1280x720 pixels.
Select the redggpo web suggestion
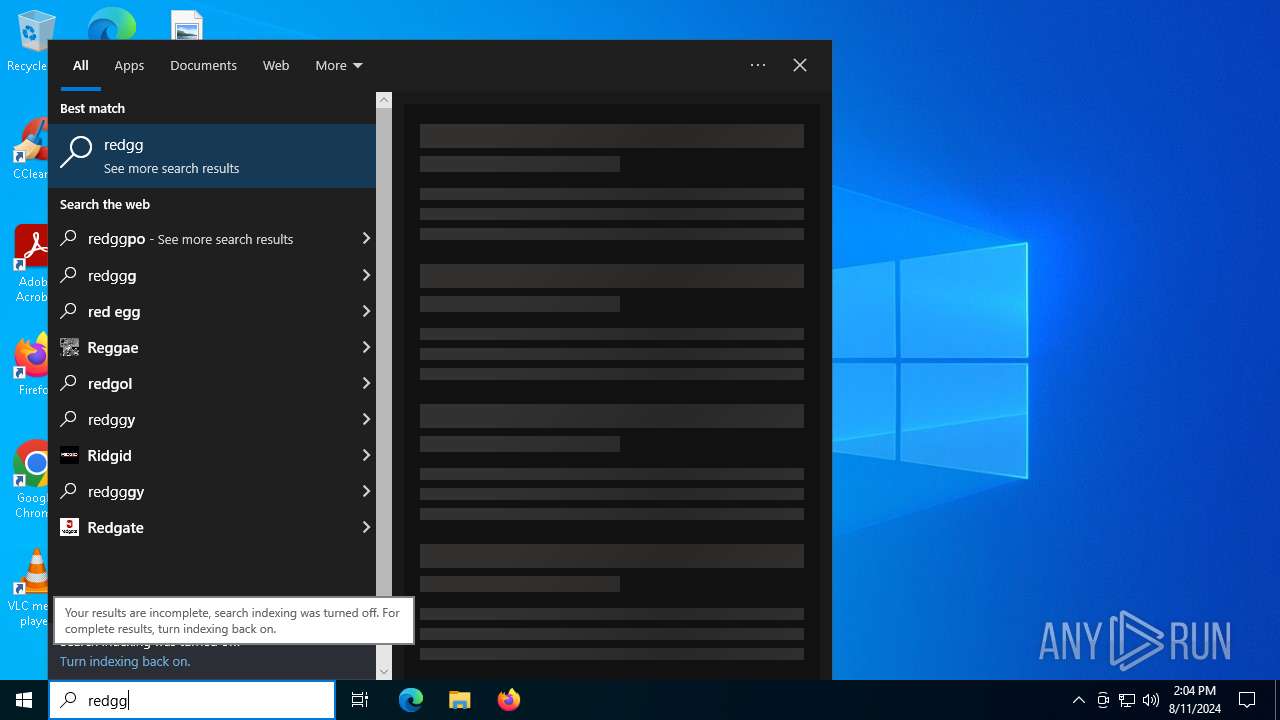(x=204, y=239)
